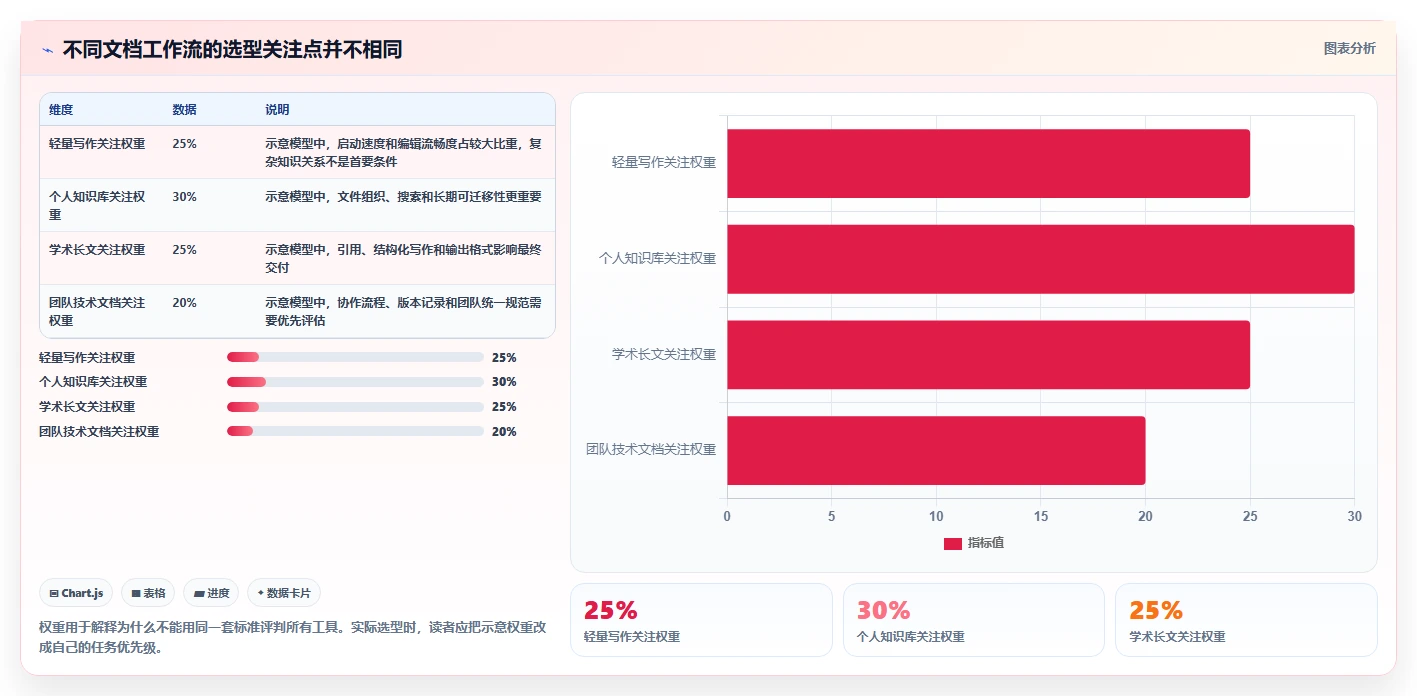This screenshot has width=1417, height=696.
Task: Click the 图表分析 label in the header
Action: tap(1349, 48)
